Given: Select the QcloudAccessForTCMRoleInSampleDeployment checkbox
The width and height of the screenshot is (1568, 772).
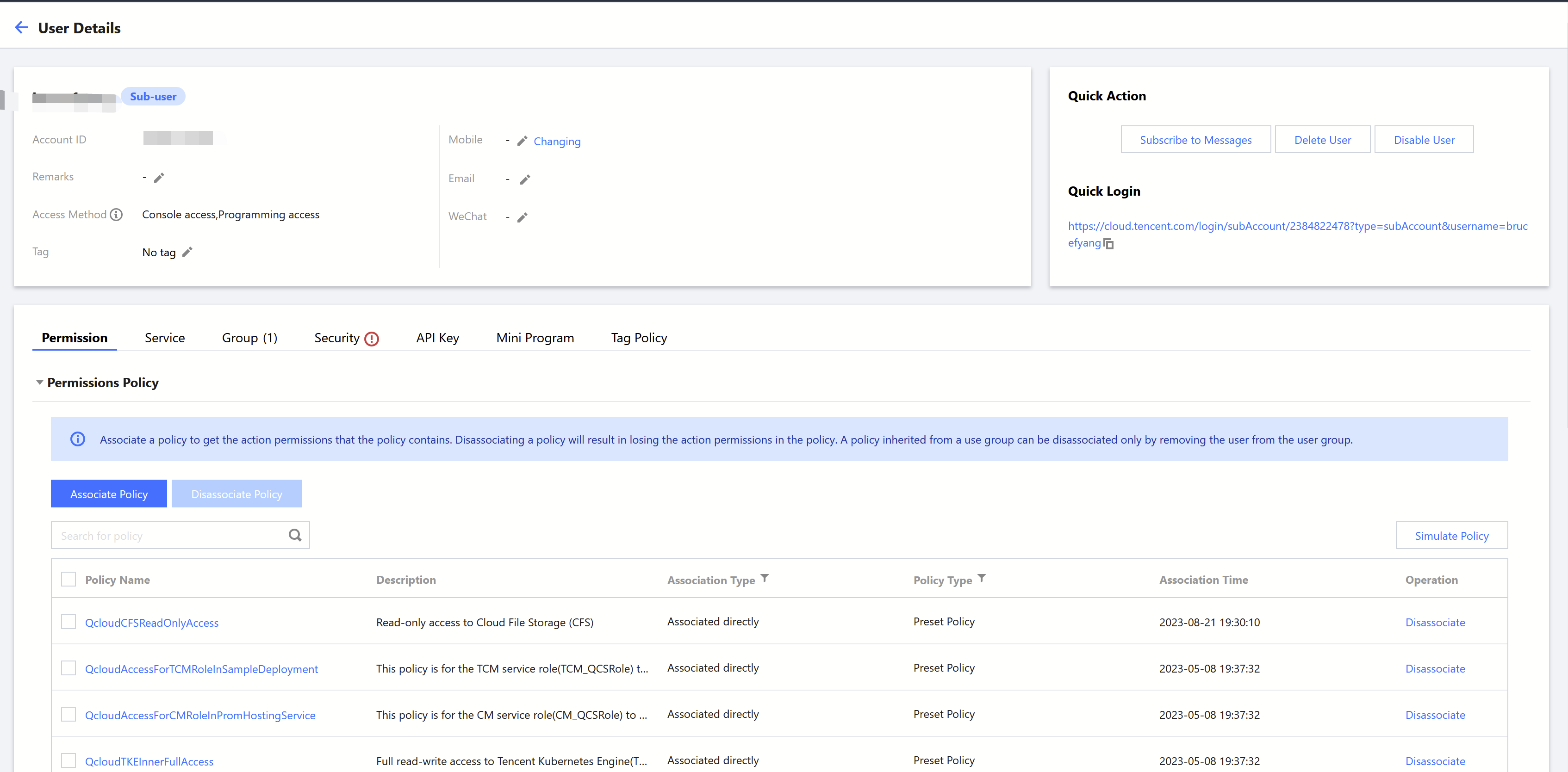Looking at the screenshot, I should point(69,668).
